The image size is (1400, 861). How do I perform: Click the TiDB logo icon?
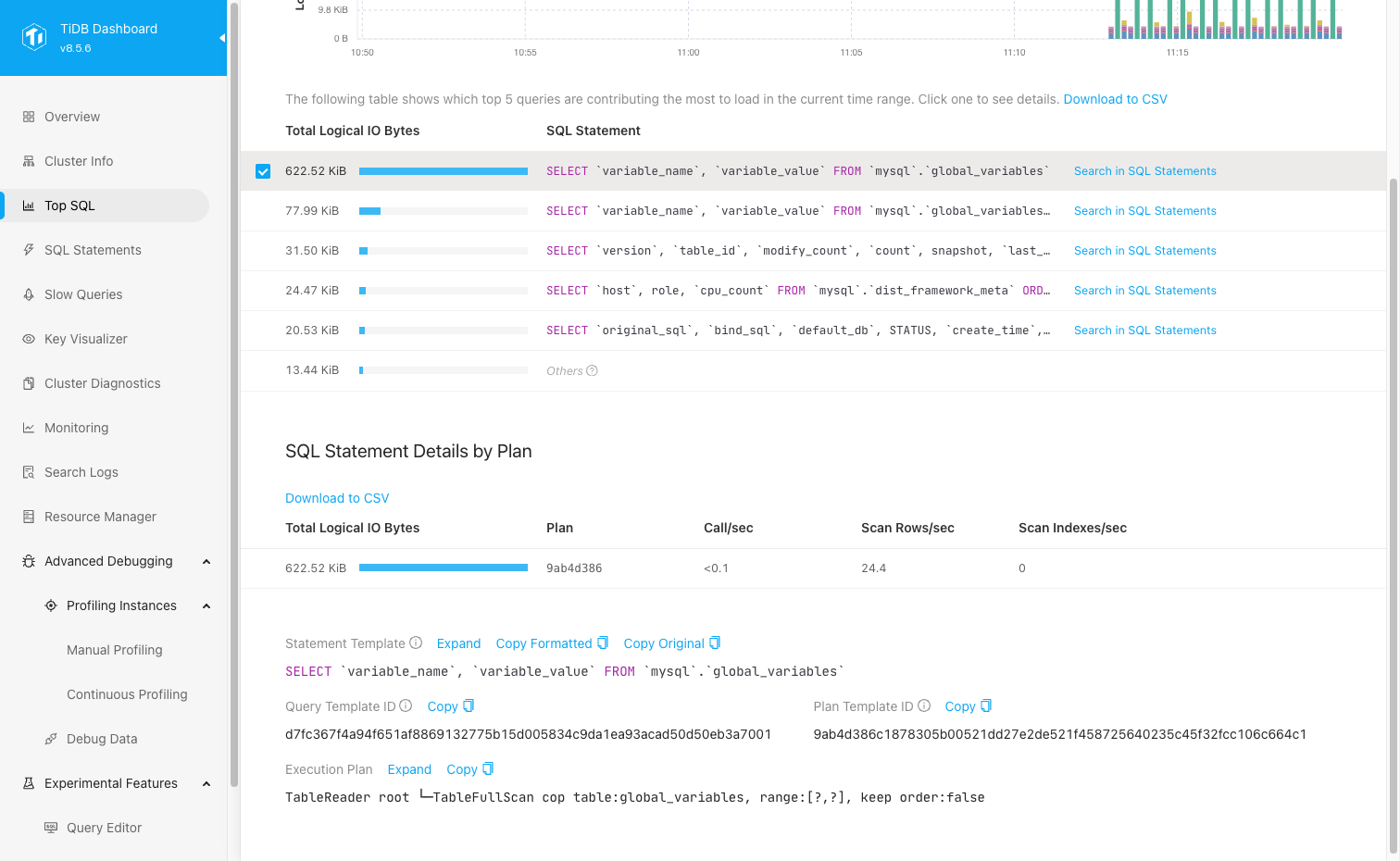click(34, 37)
